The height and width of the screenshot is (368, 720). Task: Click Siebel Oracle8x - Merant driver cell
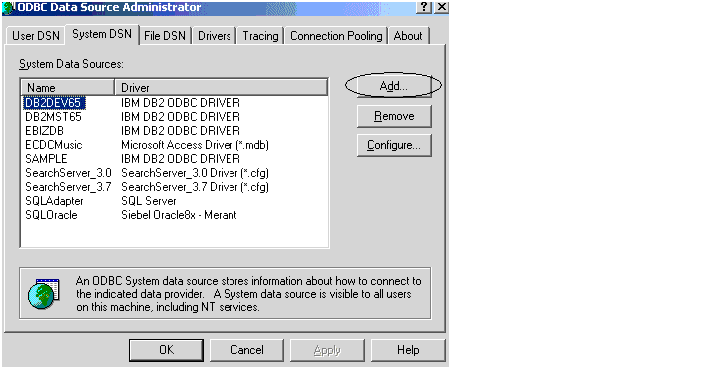(x=179, y=215)
